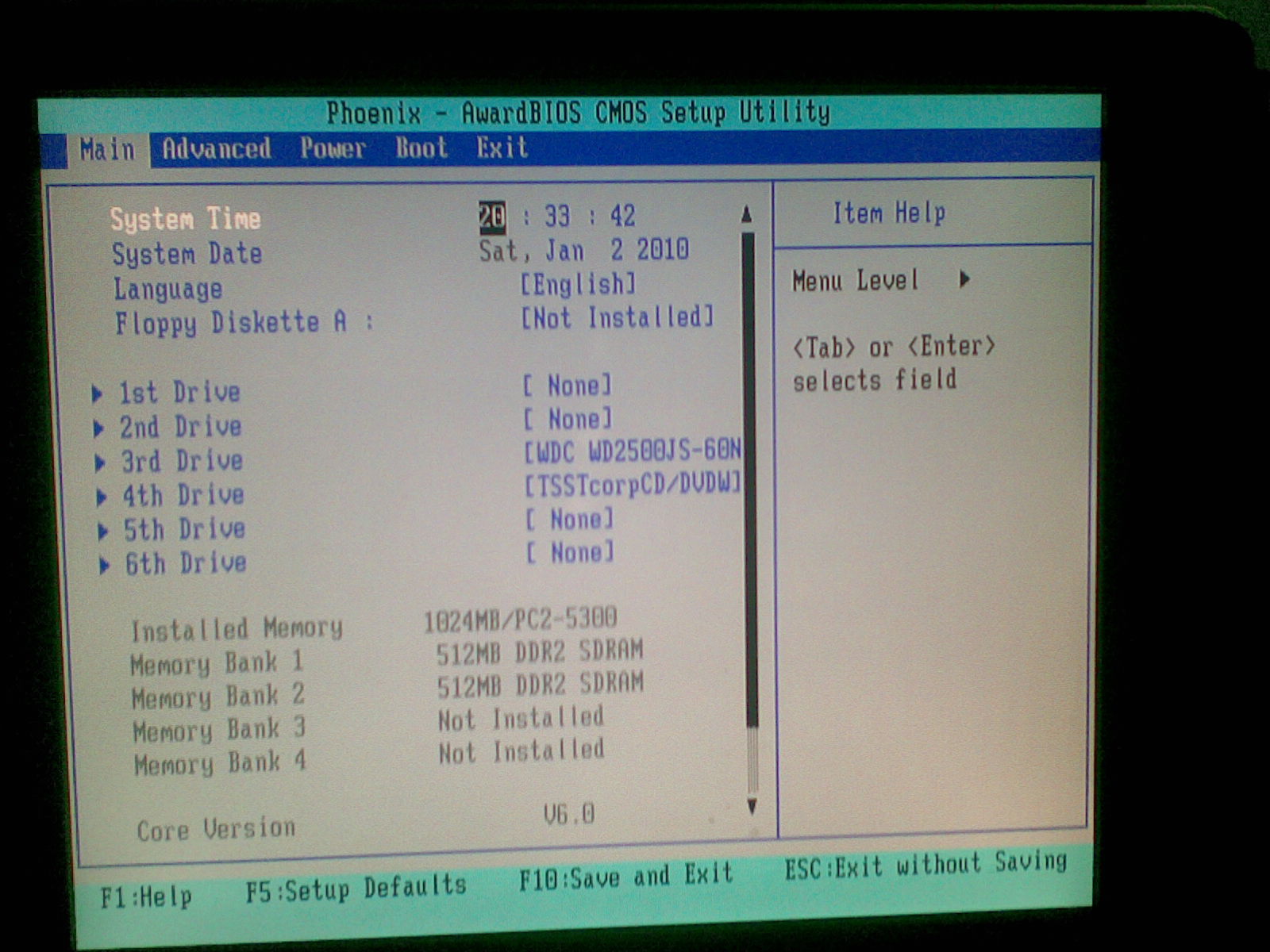1270x952 pixels.
Task: Select the 5th Drive label
Action: [x=184, y=529]
